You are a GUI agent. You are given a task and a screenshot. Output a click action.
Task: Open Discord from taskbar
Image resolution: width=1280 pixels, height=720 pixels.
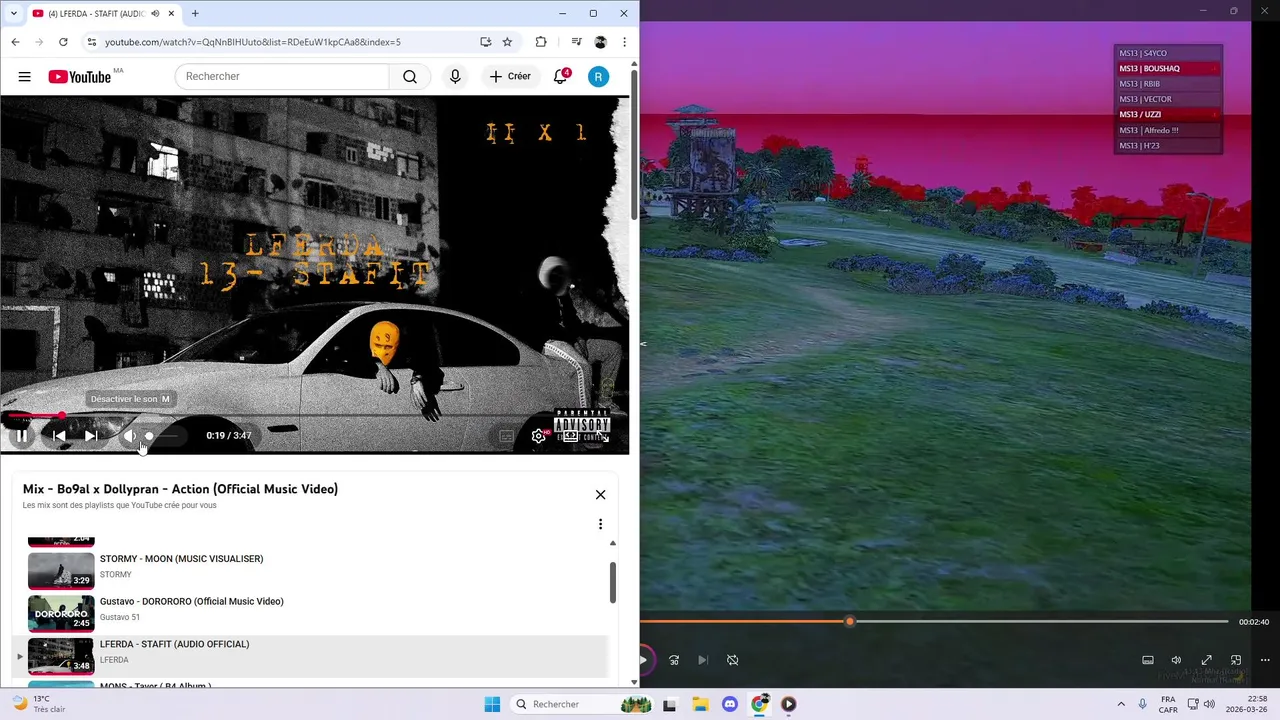click(730, 704)
